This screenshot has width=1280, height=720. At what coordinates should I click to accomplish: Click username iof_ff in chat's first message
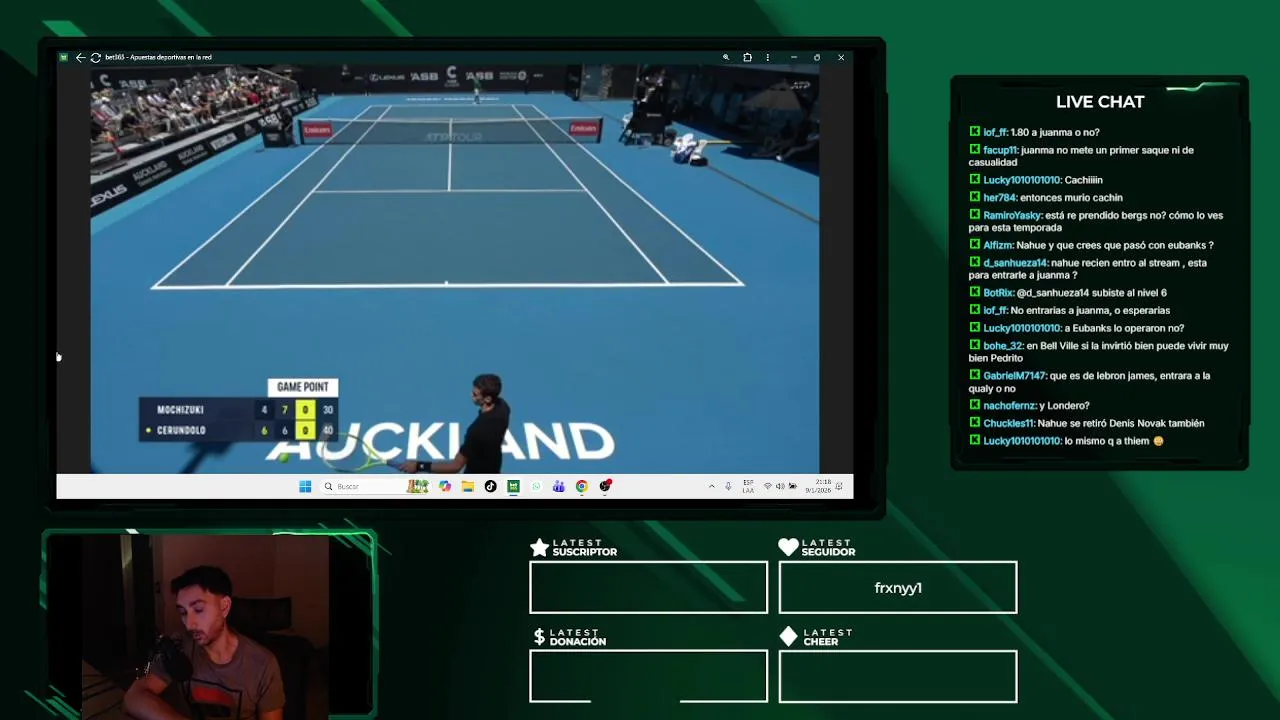995,132
